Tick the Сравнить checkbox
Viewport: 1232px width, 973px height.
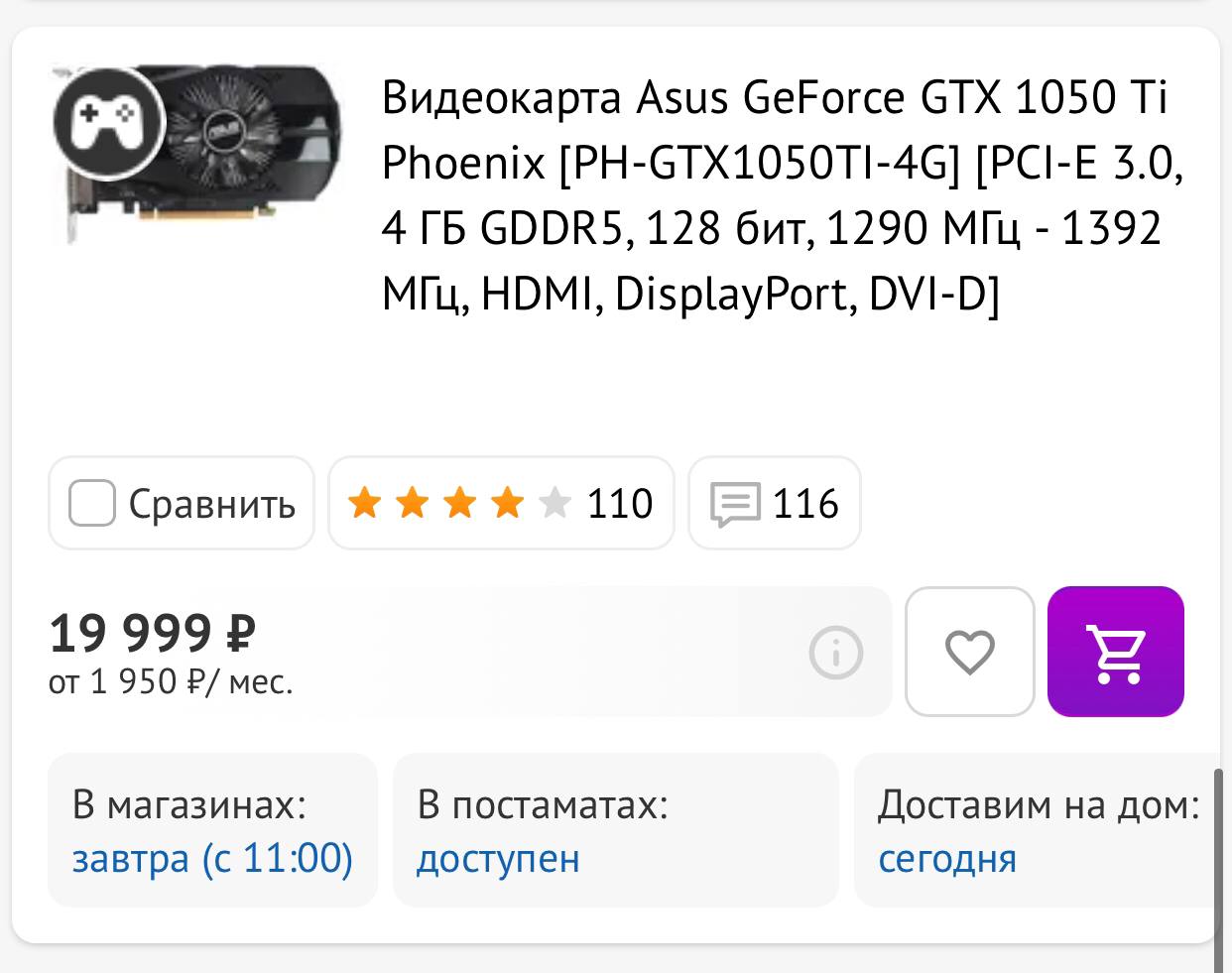point(92,504)
